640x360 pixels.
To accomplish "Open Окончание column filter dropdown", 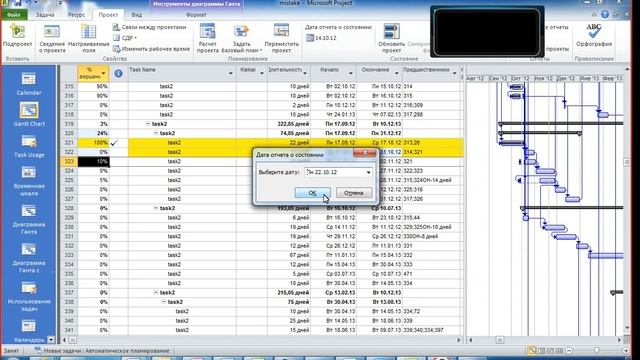I will pos(396,73).
